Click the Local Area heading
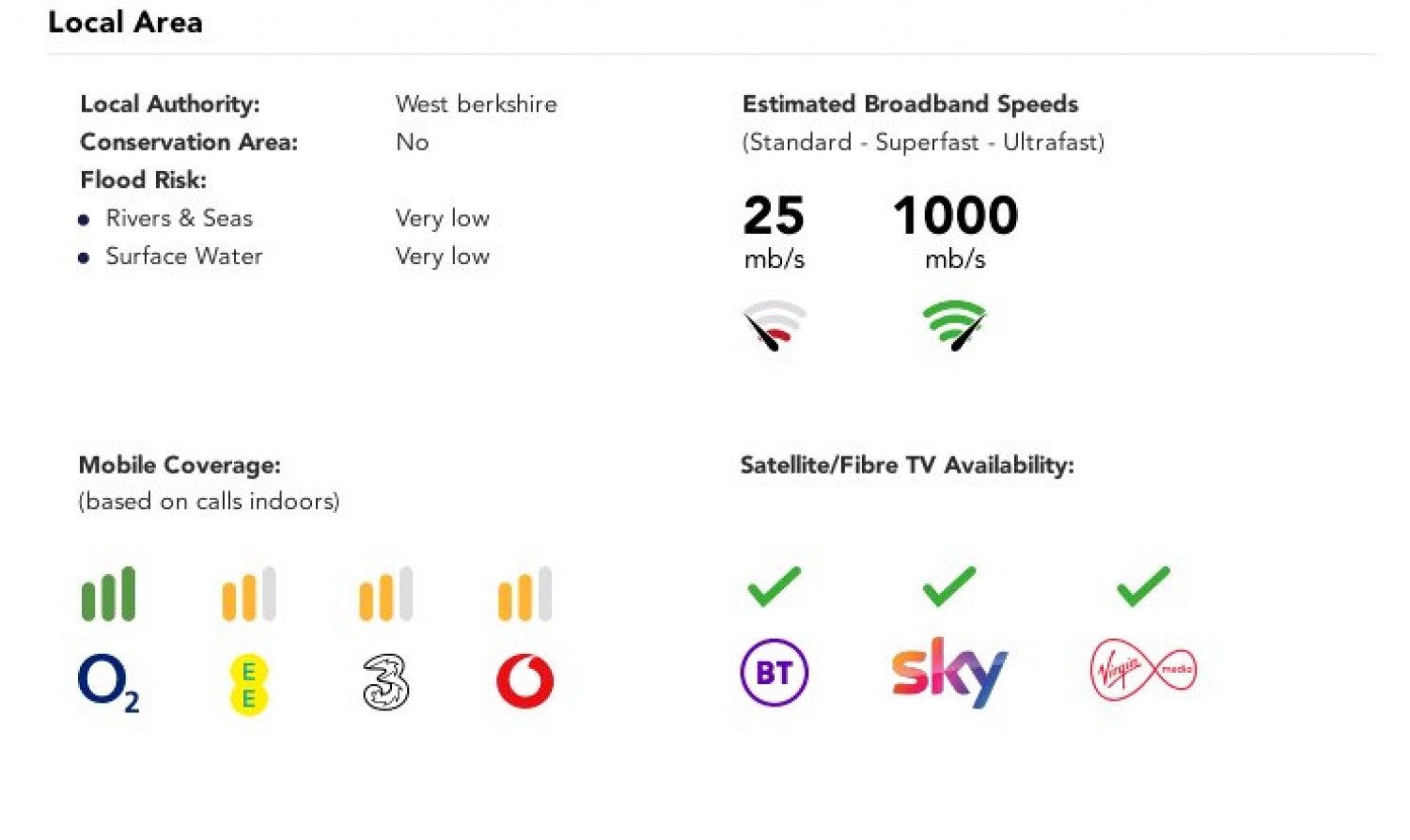Screen dimensions: 1410x840 pos(125,23)
